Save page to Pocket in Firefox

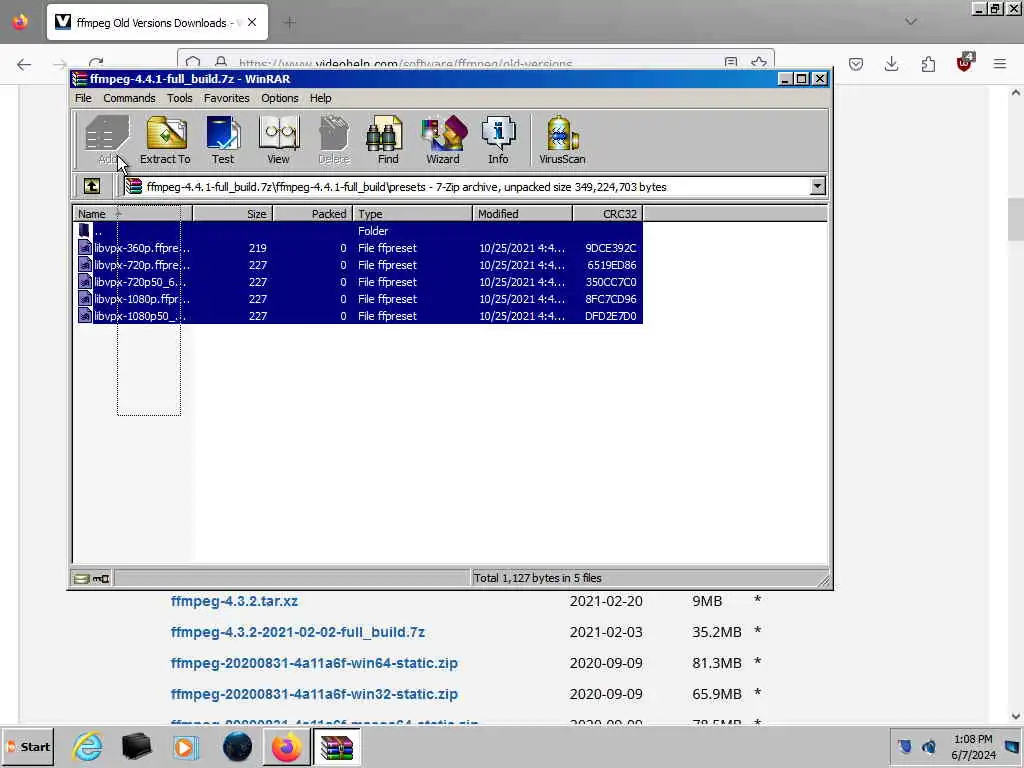856,64
